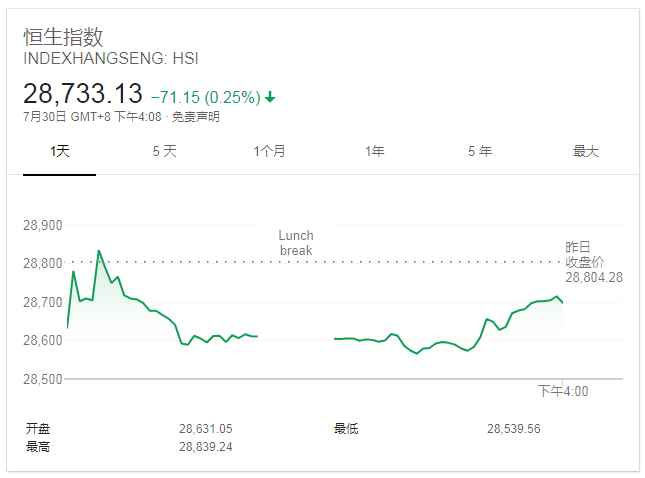Click the high value 28,839.24
This screenshot has width=645, height=478.
[206, 446]
